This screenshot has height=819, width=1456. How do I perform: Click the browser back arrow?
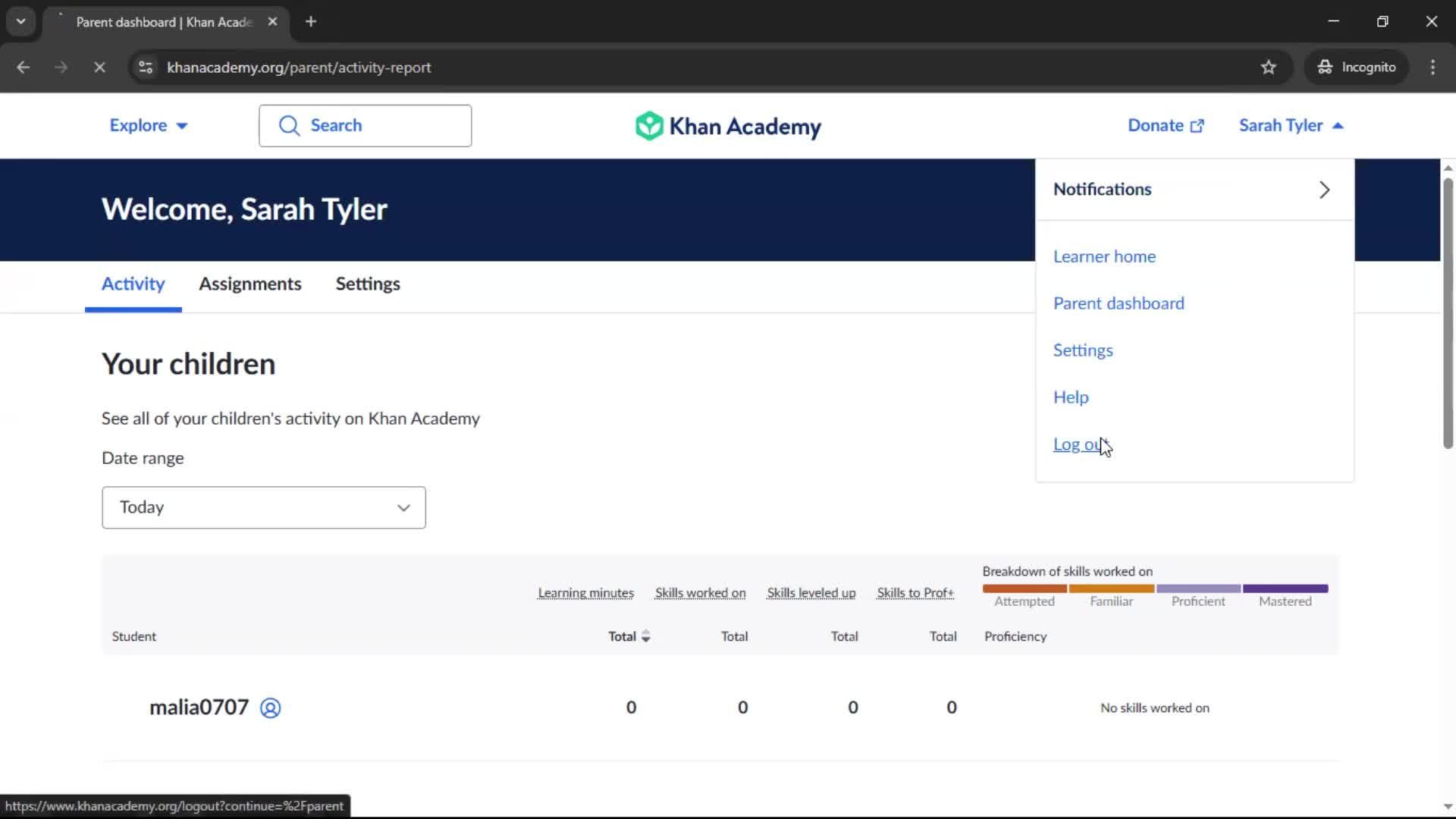[23, 67]
